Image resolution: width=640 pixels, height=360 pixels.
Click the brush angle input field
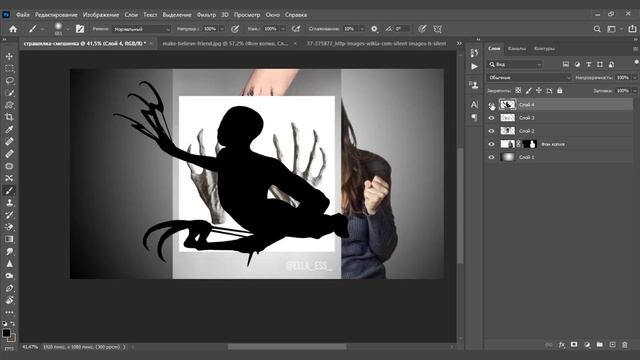click(402, 29)
